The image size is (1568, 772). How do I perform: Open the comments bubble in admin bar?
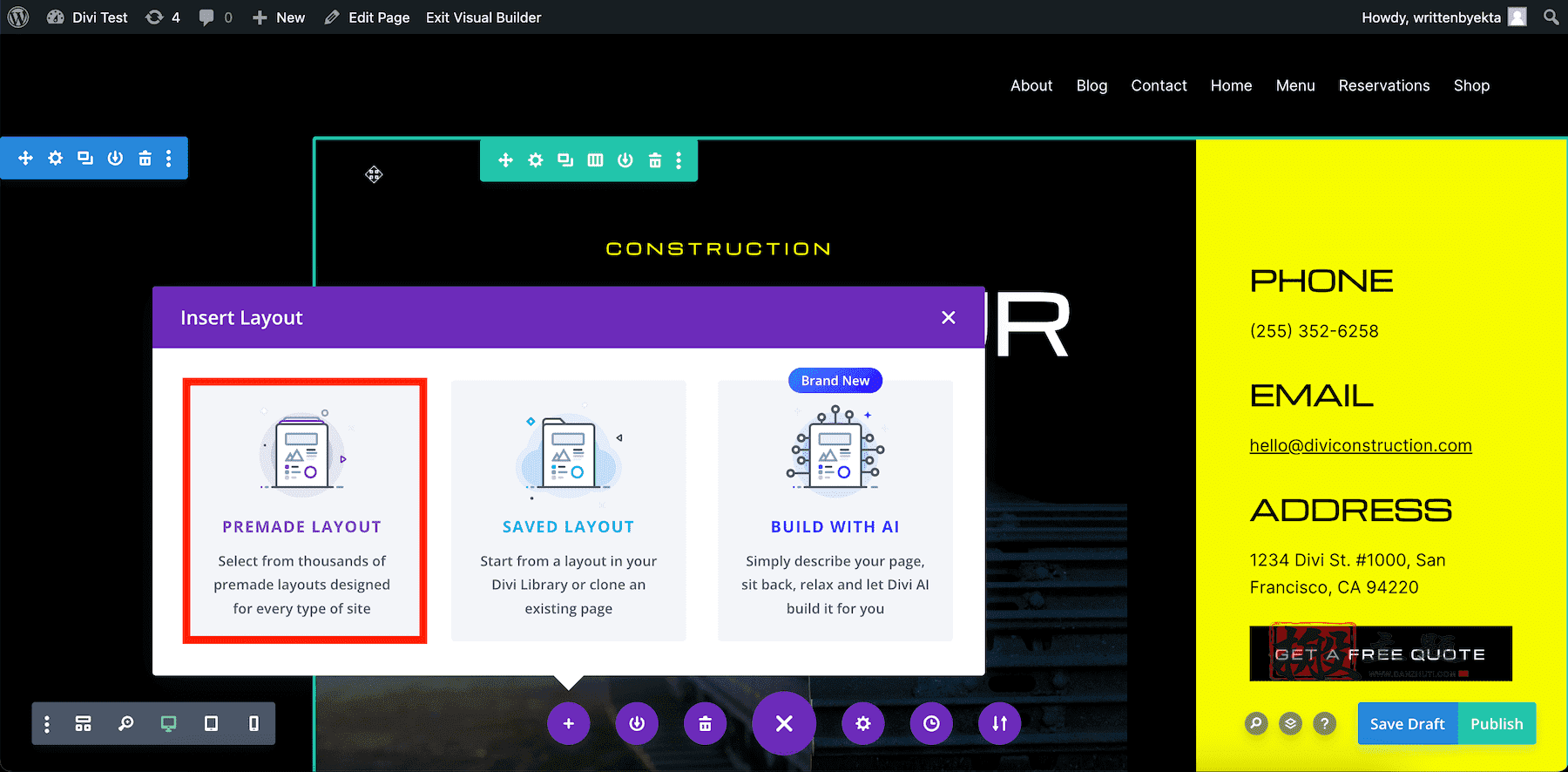click(x=215, y=17)
